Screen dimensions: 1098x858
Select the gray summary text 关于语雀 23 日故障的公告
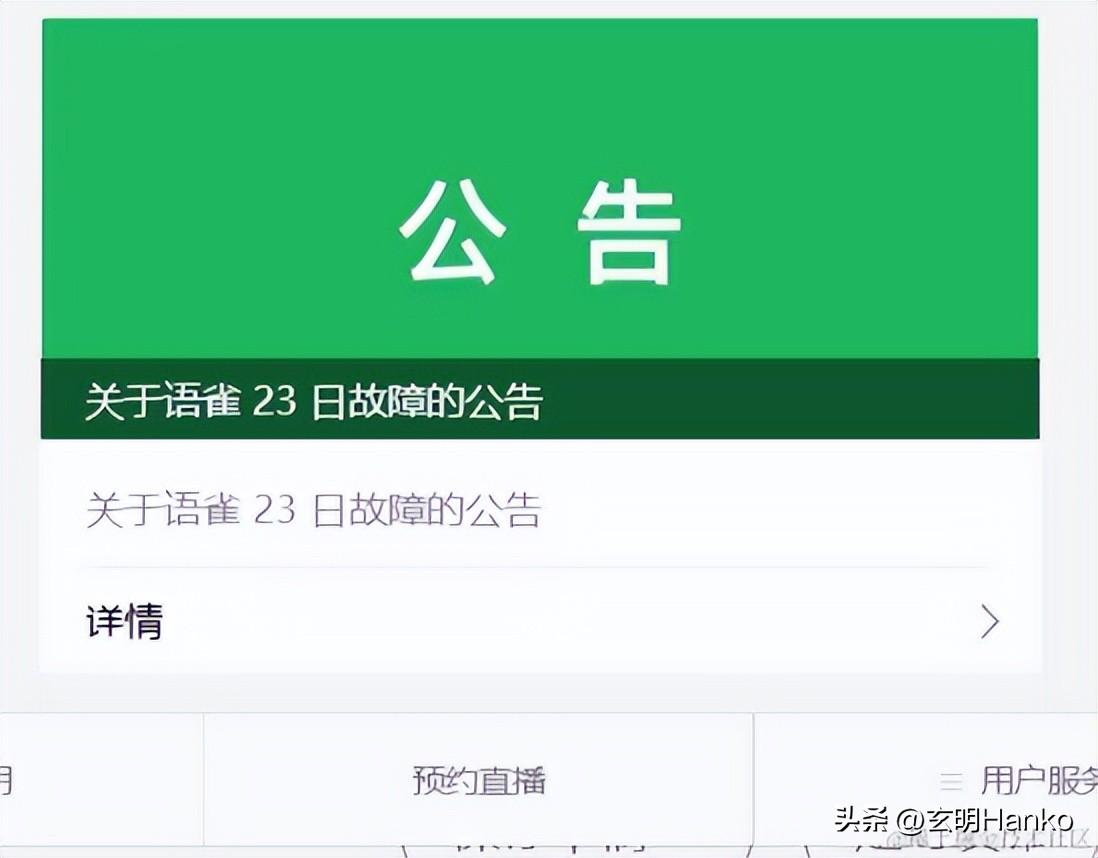(x=314, y=510)
